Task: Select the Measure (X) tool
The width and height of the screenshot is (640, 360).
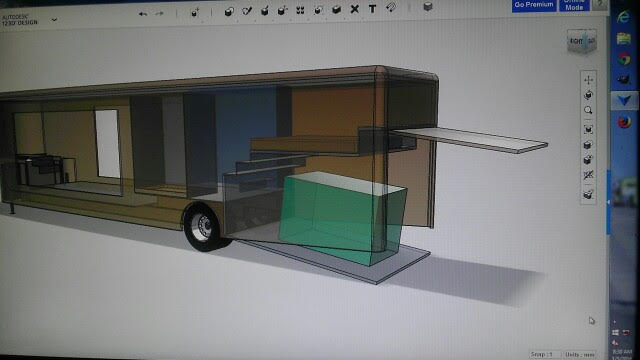Action: [355, 9]
